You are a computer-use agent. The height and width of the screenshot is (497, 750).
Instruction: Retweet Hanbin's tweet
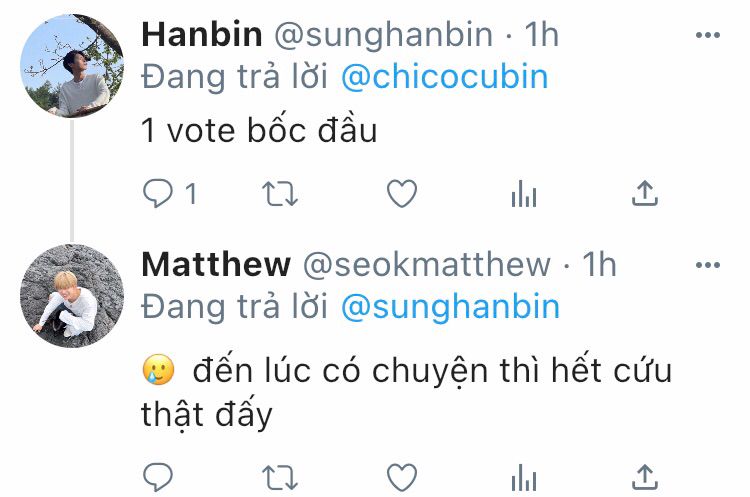pyautogui.click(x=280, y=194)
